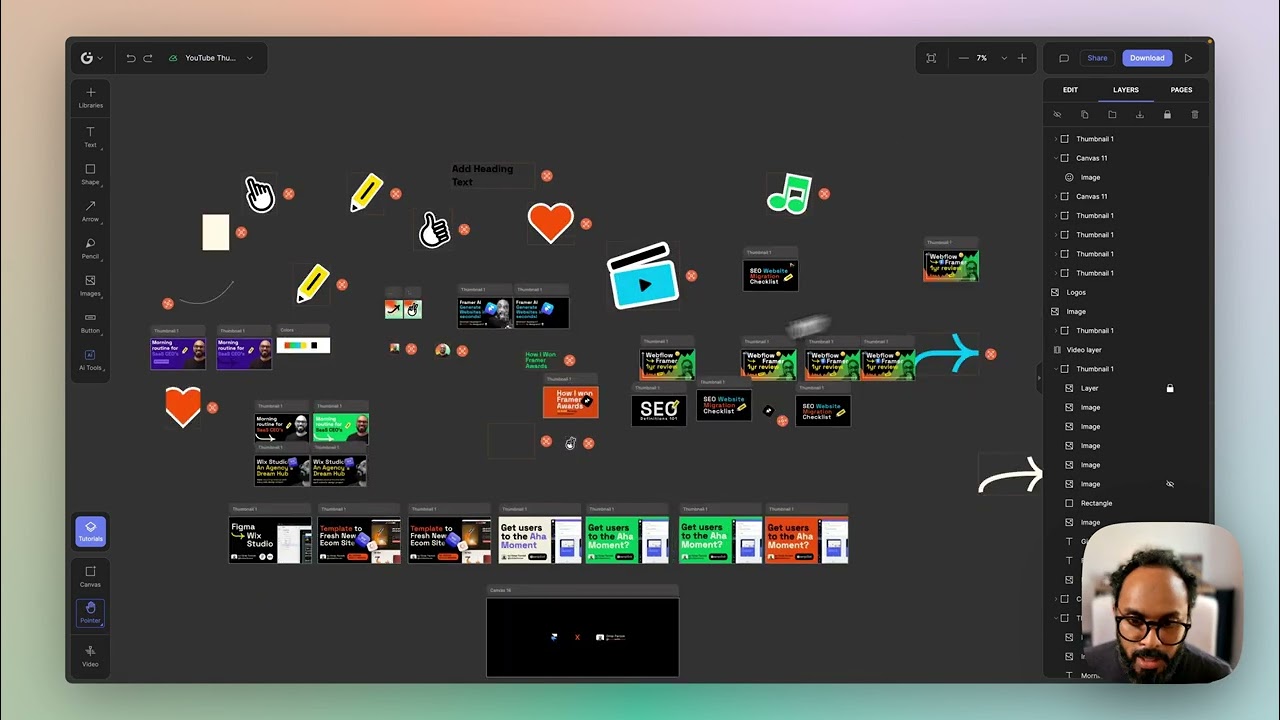1280x720 pixels.
Task: Open the Tutorials panel
Action: click(x=90, y=531)
